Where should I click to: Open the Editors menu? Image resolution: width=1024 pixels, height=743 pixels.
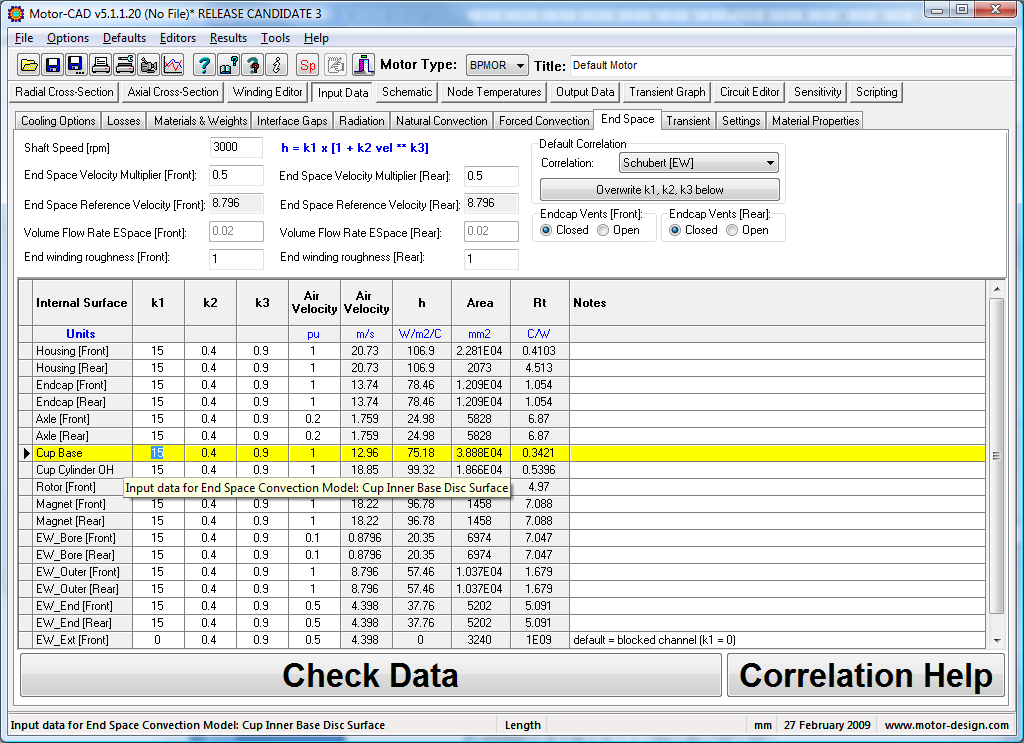pos(178,38)
